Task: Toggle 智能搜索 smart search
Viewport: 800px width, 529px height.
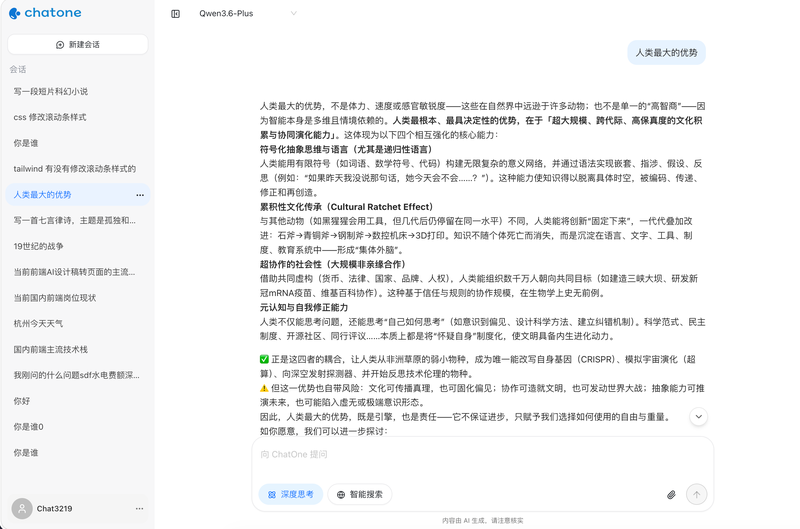Action: pyautogui.click(x=360, y=494)
